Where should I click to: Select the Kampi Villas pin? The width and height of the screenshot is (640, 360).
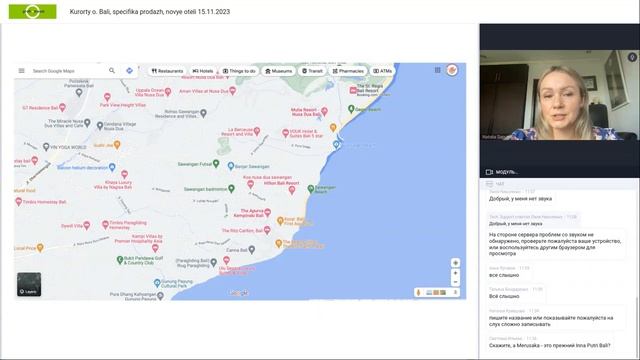click(x=155, y=248)
